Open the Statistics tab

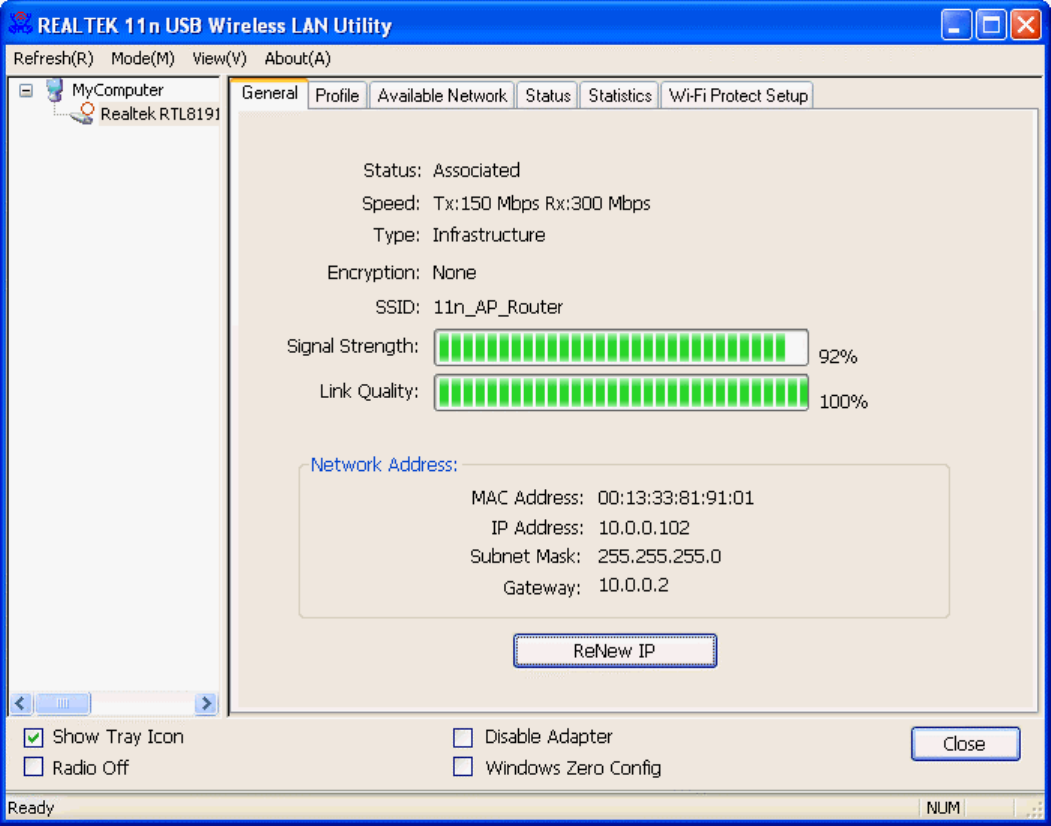620,96
